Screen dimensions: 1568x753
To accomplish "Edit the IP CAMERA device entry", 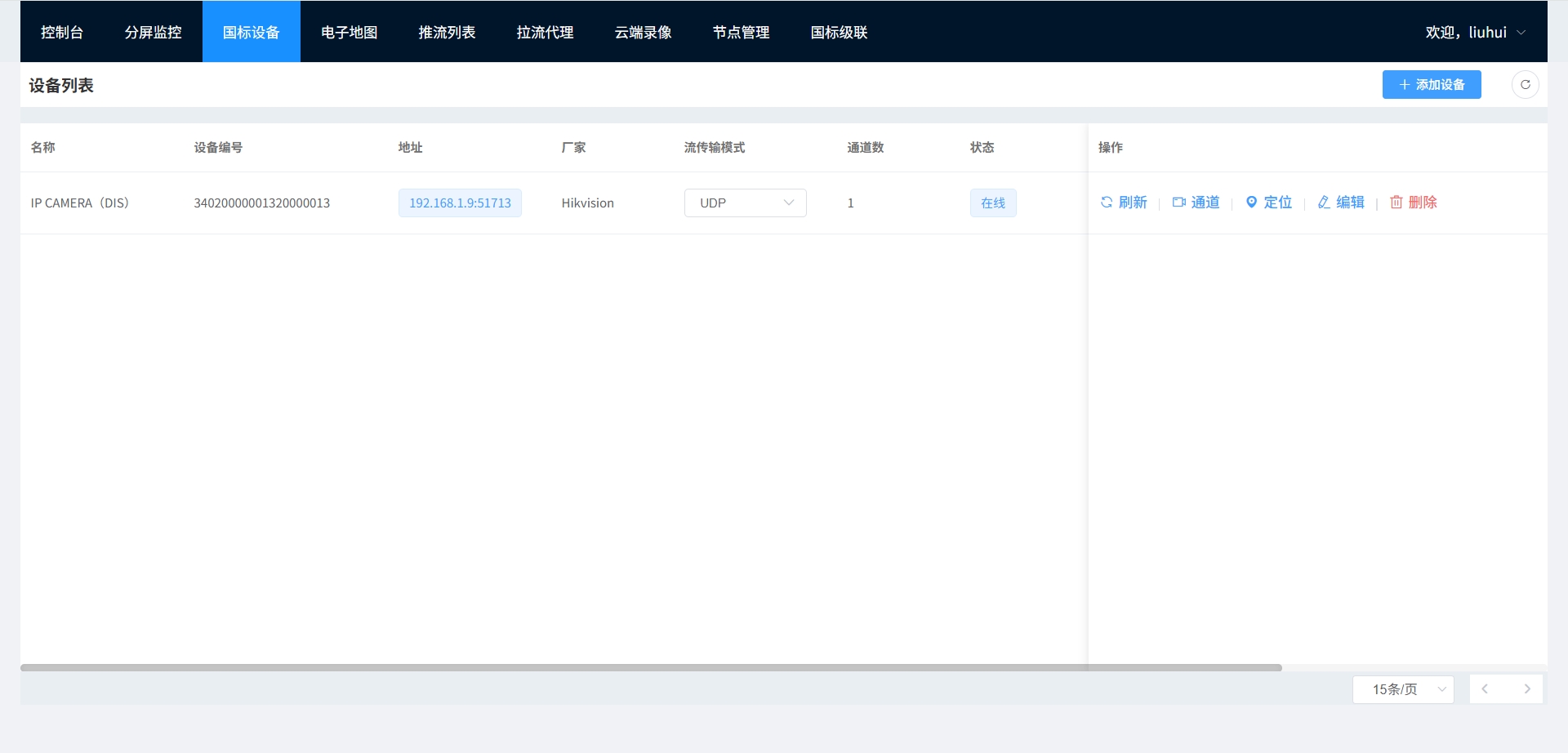I will (1341, 203).
